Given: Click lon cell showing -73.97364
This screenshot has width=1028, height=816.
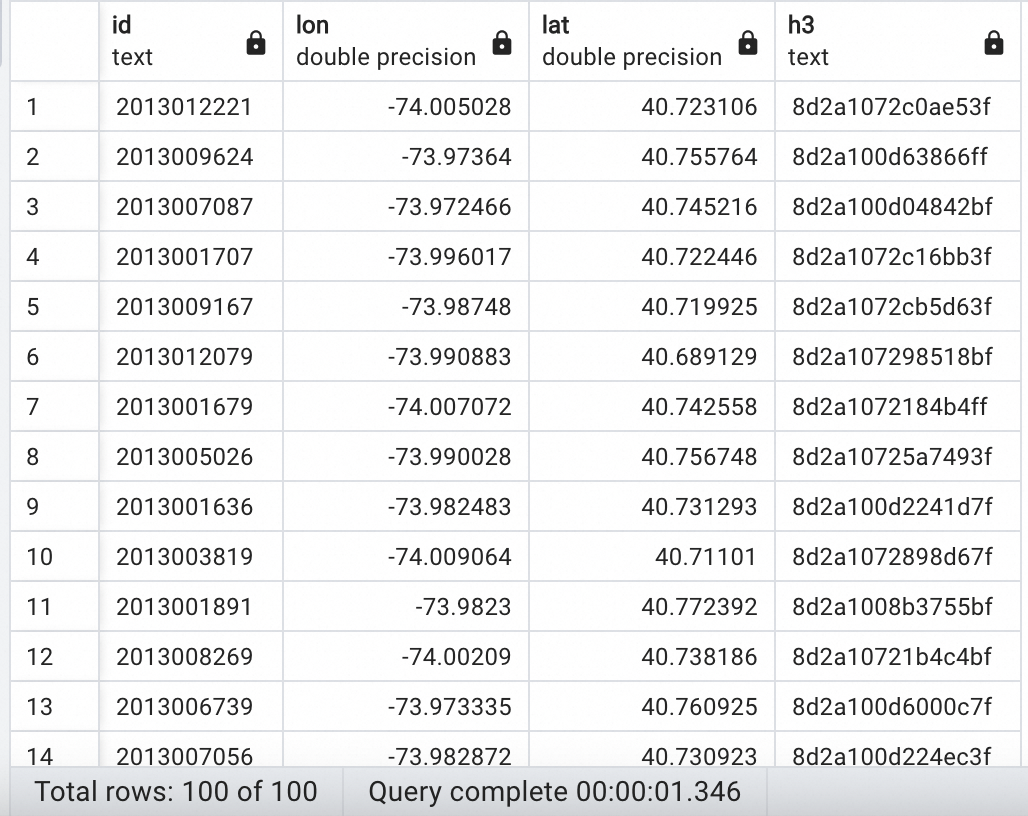Looking at the screenshot, I should [406, 157].
